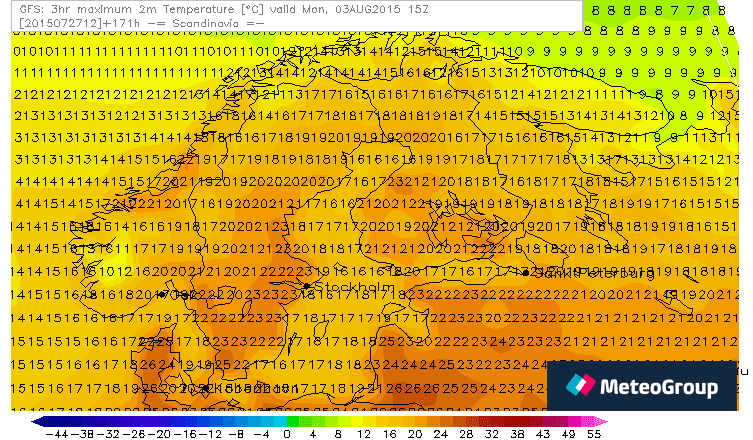Click the MeteoGroup logo icon
753x440 pixels.
[x=581, y=386]
